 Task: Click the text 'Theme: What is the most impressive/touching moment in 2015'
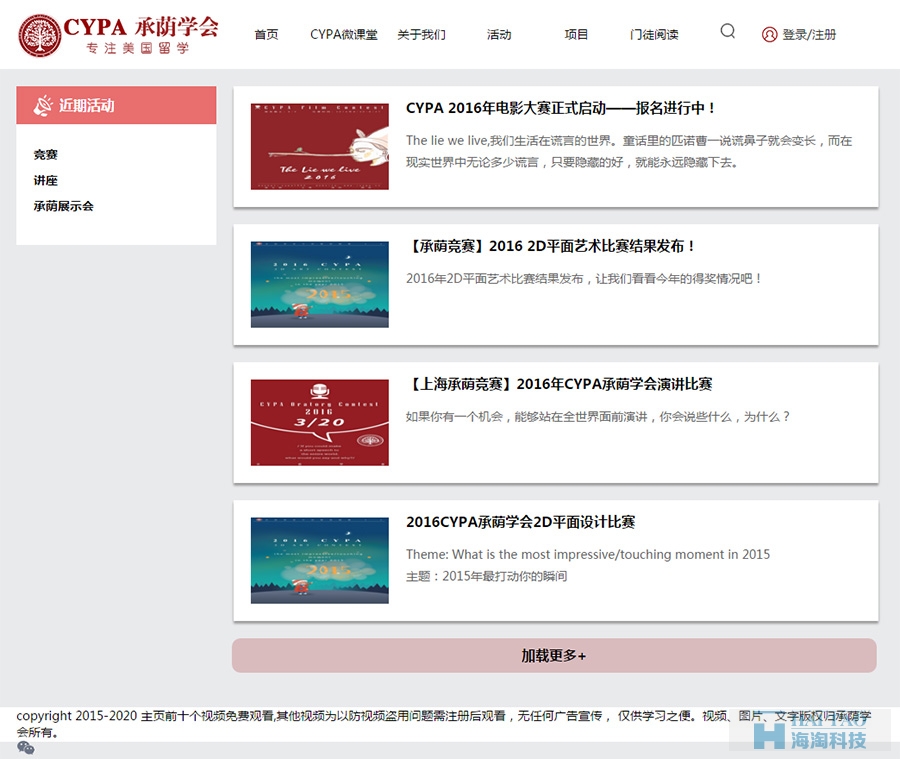pos(588,554)
